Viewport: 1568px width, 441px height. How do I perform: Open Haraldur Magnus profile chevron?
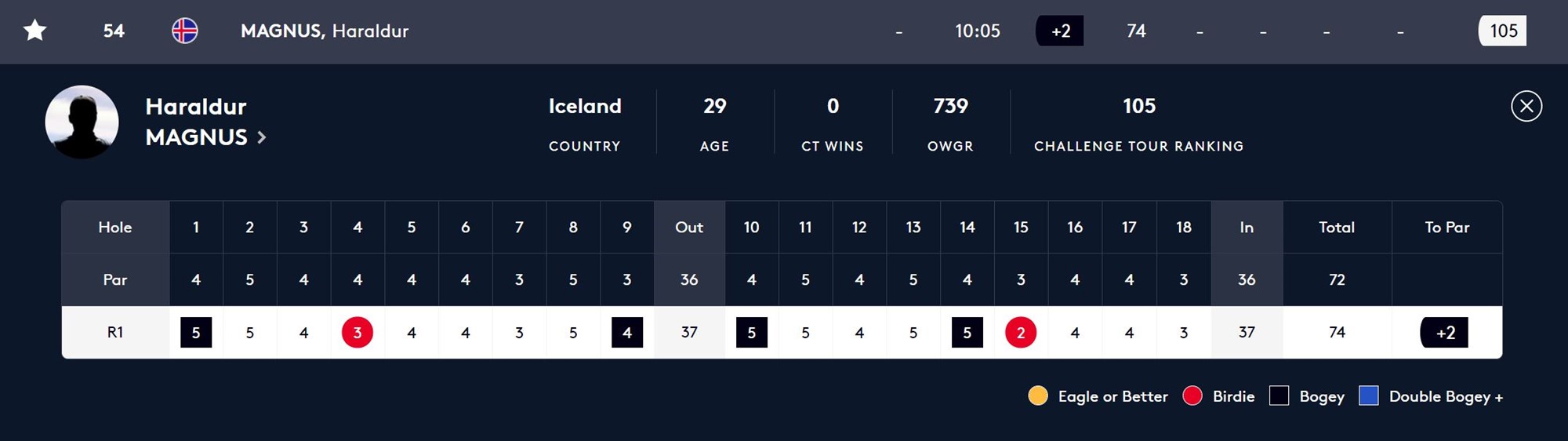click(x=262, y=137)
